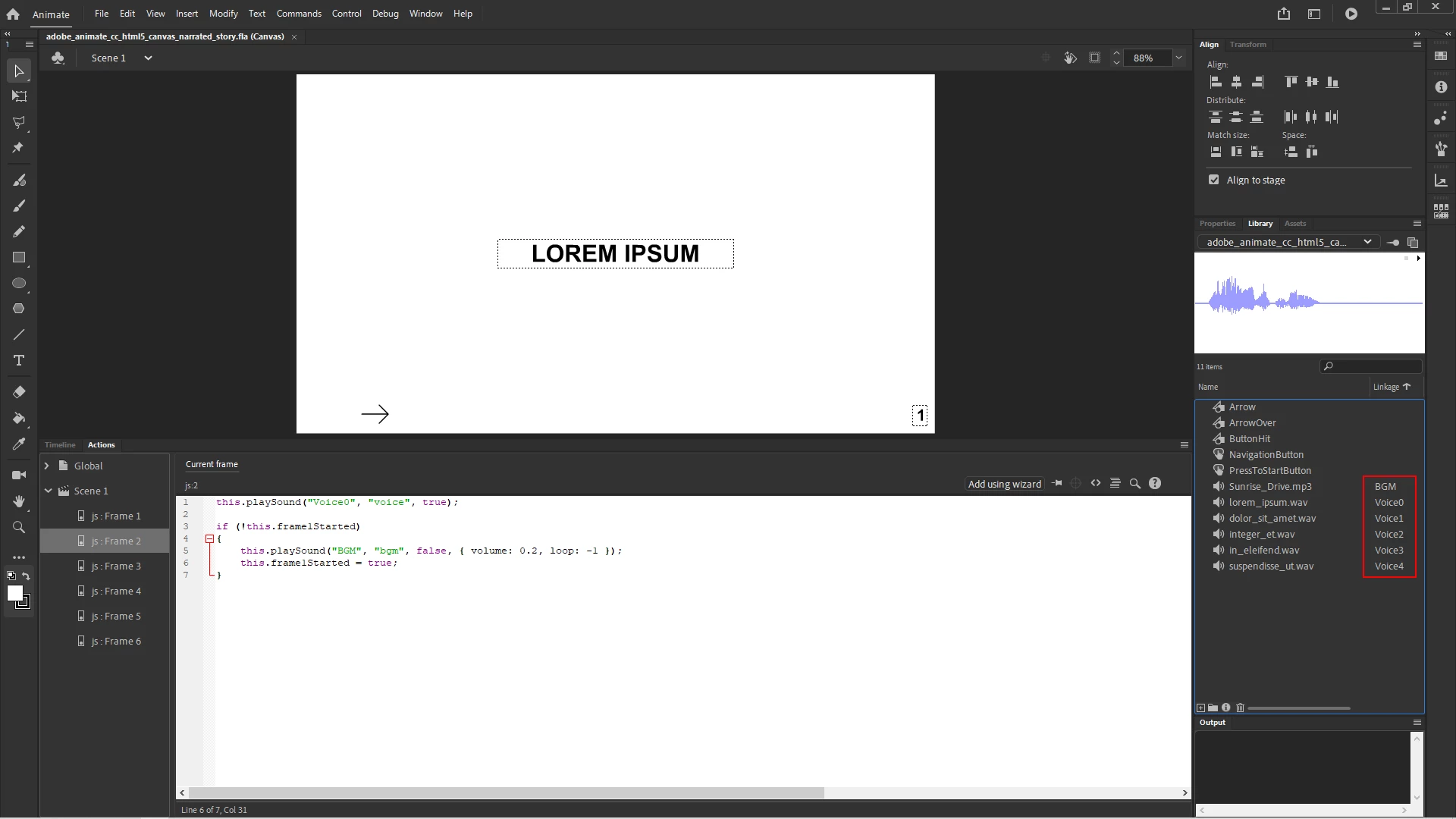Click the Add using wizard button
Image resolution: width=1456 pixels, height=819 pixels.
pos(1004,484)
